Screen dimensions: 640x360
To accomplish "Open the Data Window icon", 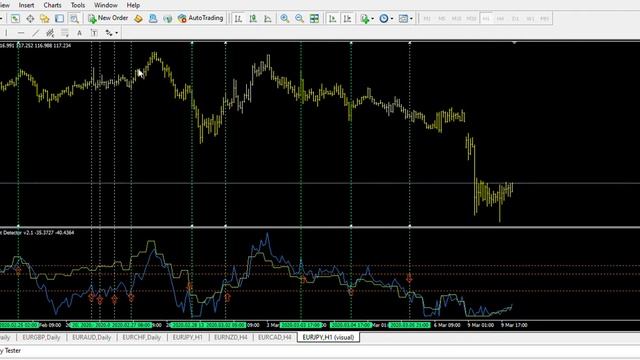I will pos(30,18).
